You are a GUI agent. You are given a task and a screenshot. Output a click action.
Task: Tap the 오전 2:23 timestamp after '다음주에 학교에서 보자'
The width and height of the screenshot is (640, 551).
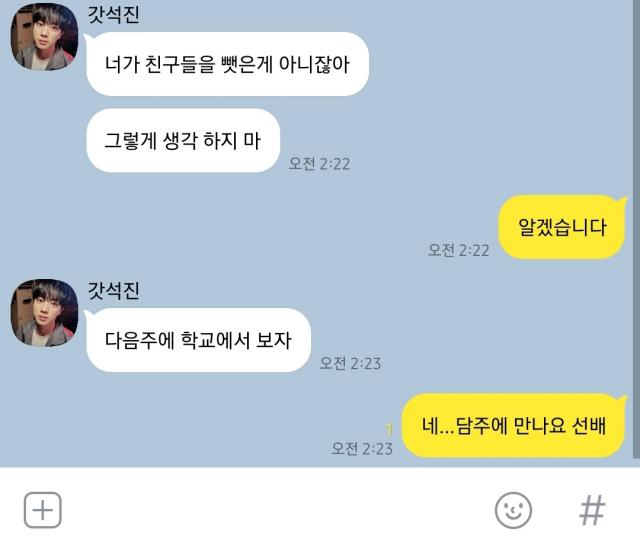[x=350, y=363]
